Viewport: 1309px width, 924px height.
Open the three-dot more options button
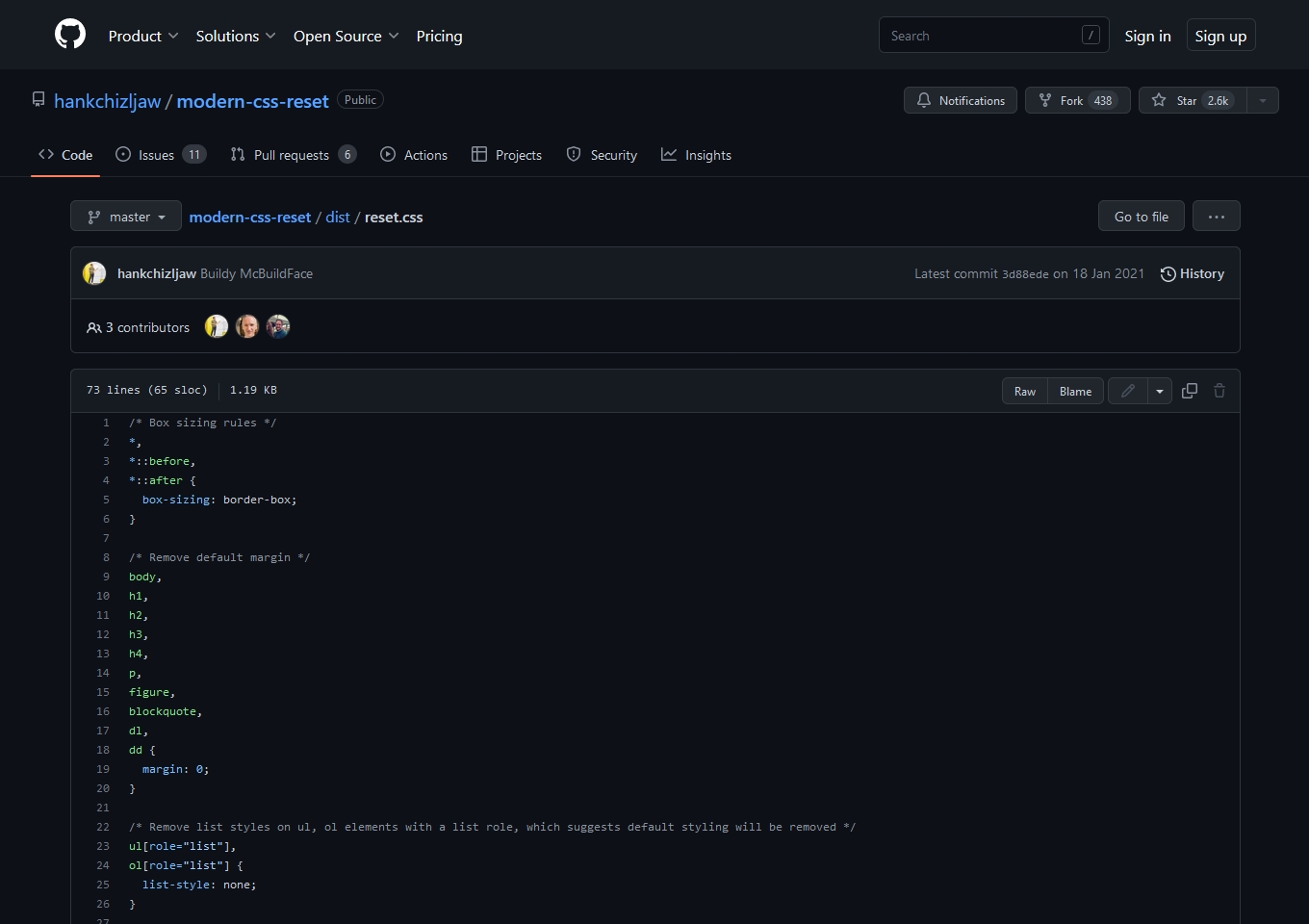pos(1217,217)
